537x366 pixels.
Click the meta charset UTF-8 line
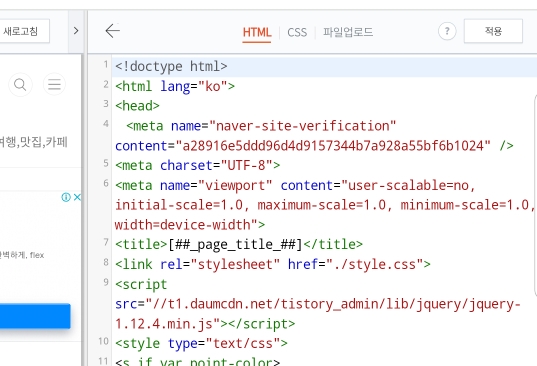198,166
